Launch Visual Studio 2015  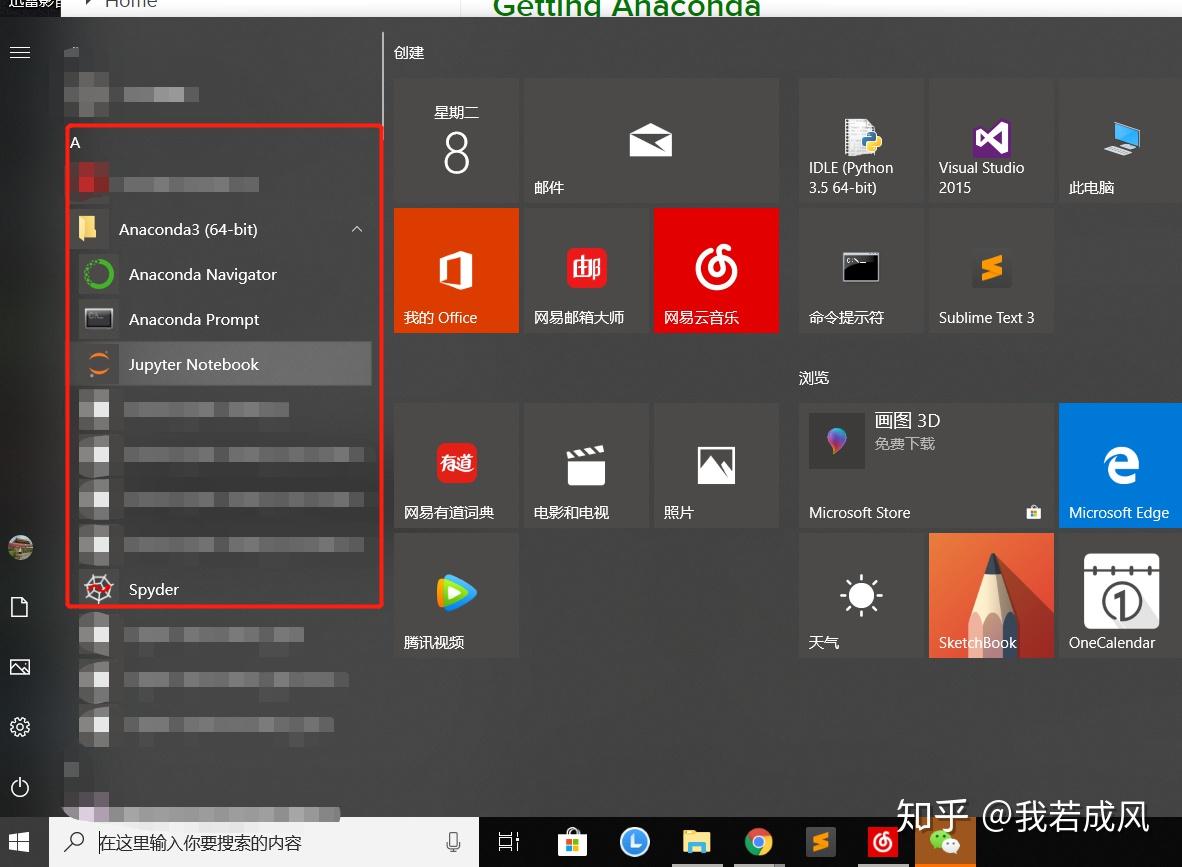(x=991, y=140)
